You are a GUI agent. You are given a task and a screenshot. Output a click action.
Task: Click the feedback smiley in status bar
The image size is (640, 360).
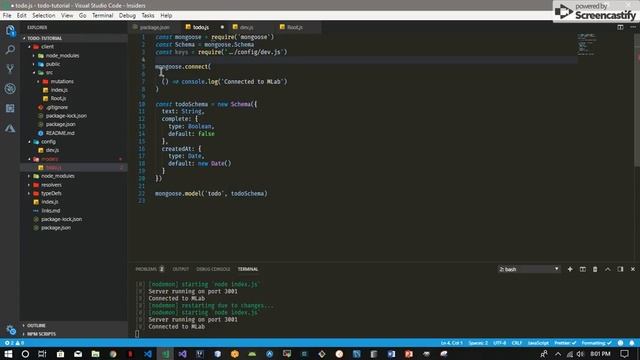(x=620, y=343)
